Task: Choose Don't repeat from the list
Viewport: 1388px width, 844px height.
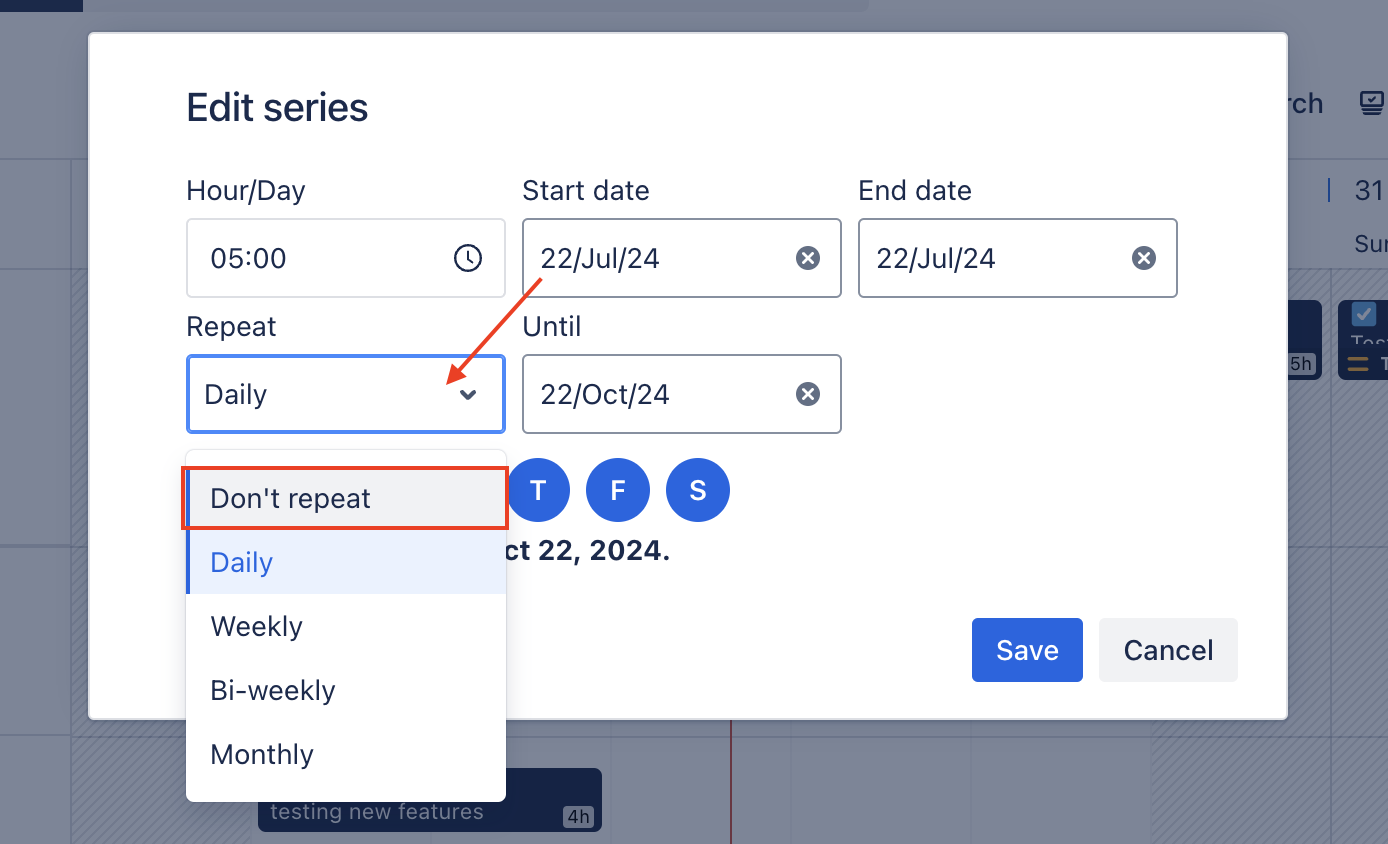Action: click(346, 498)
